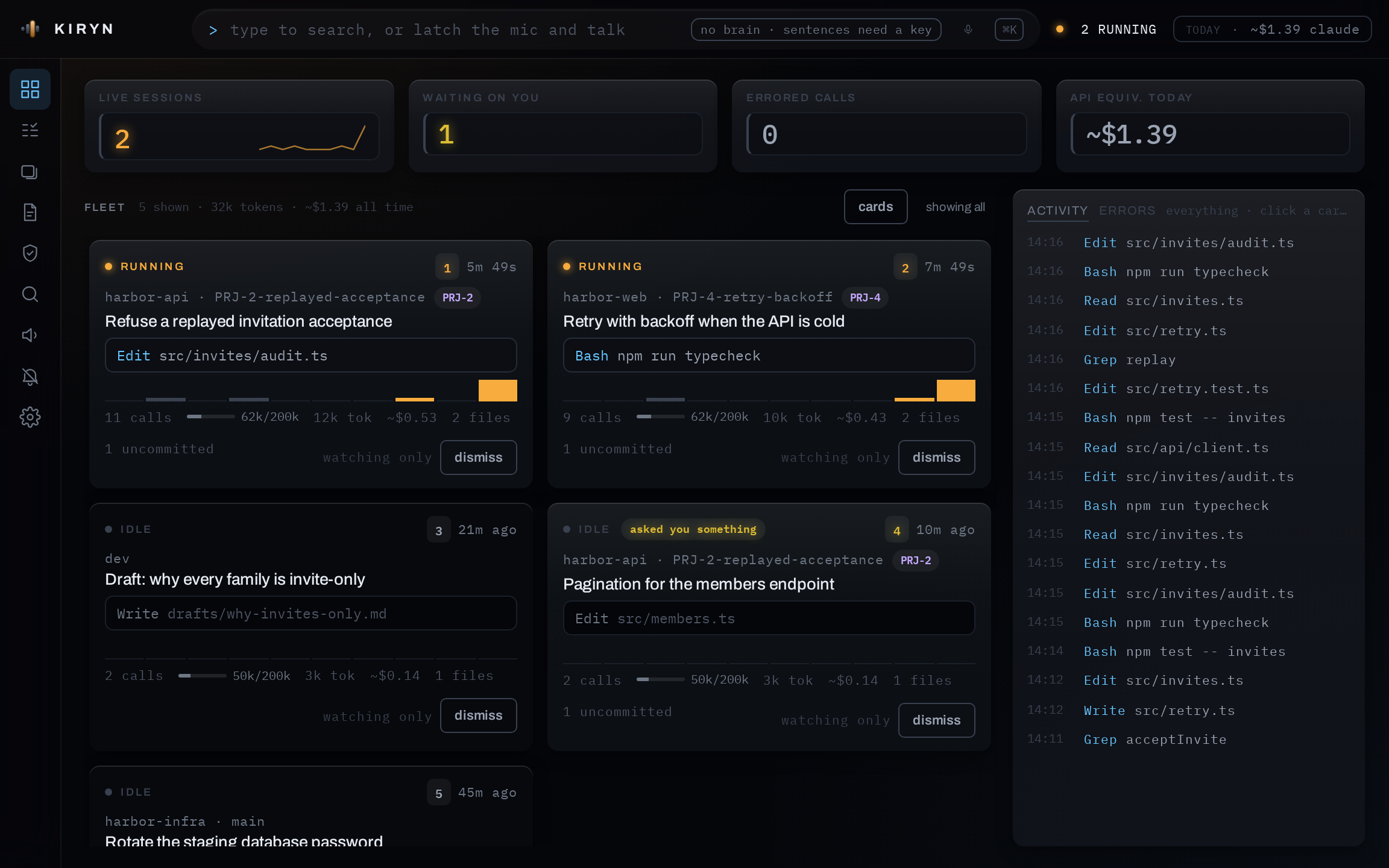Open the settings gear in sidebar

click(30, 417)
